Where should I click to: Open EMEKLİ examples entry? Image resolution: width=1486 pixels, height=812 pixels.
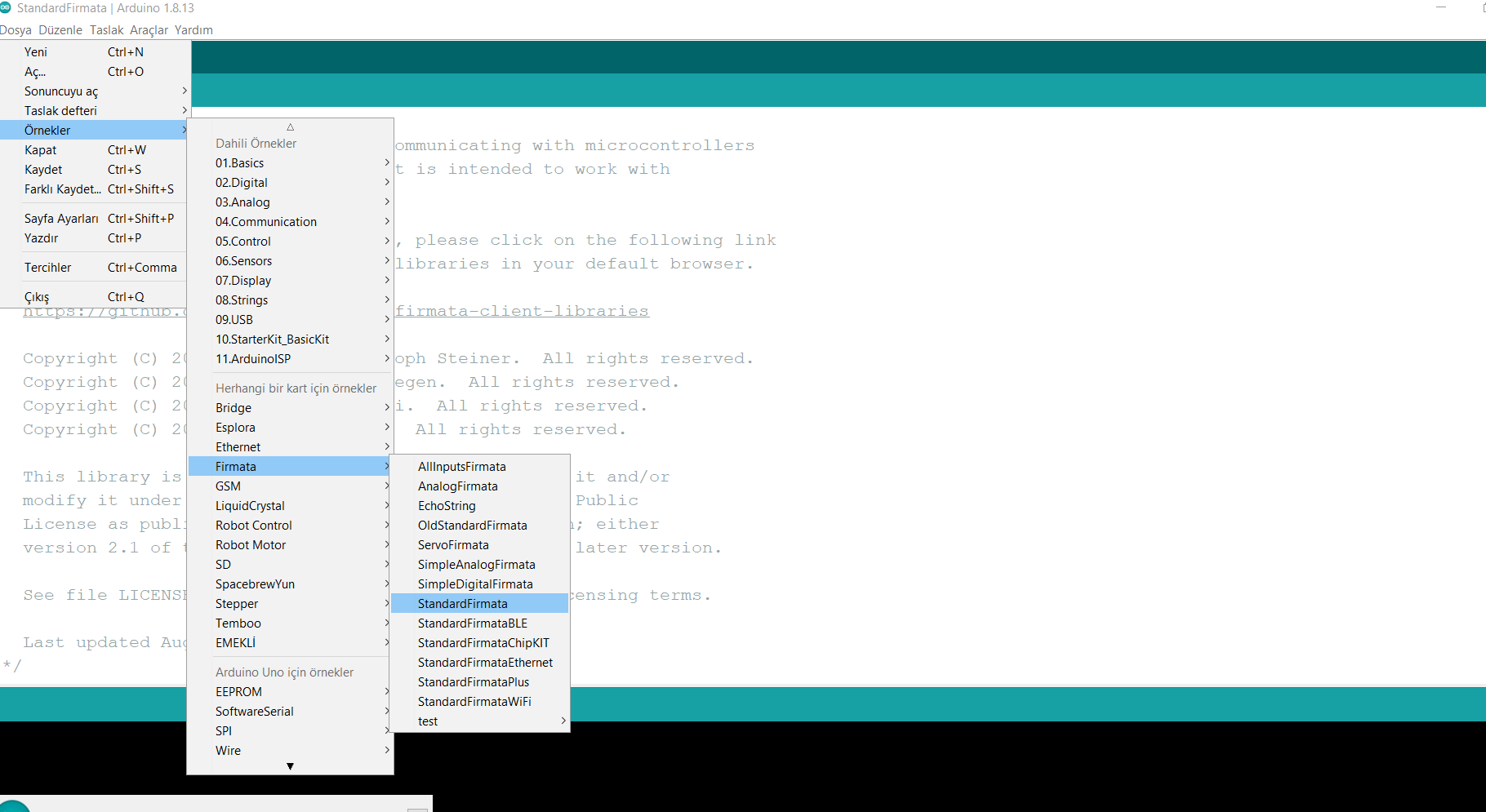pyautogui.click(x=291, y=643)
